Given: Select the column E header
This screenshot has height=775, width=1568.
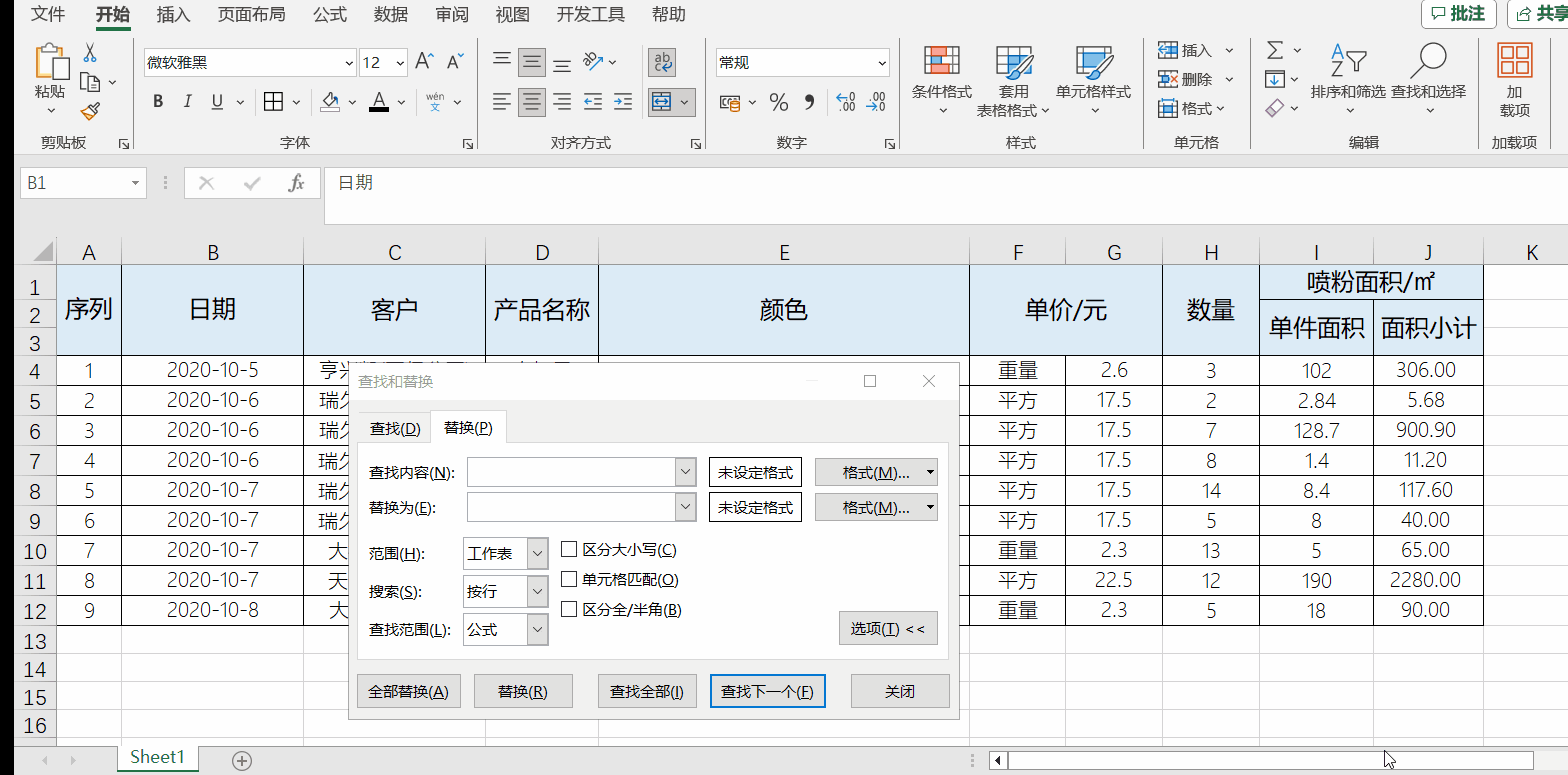Looking at the screenshot, I should (x=784, y=253).
